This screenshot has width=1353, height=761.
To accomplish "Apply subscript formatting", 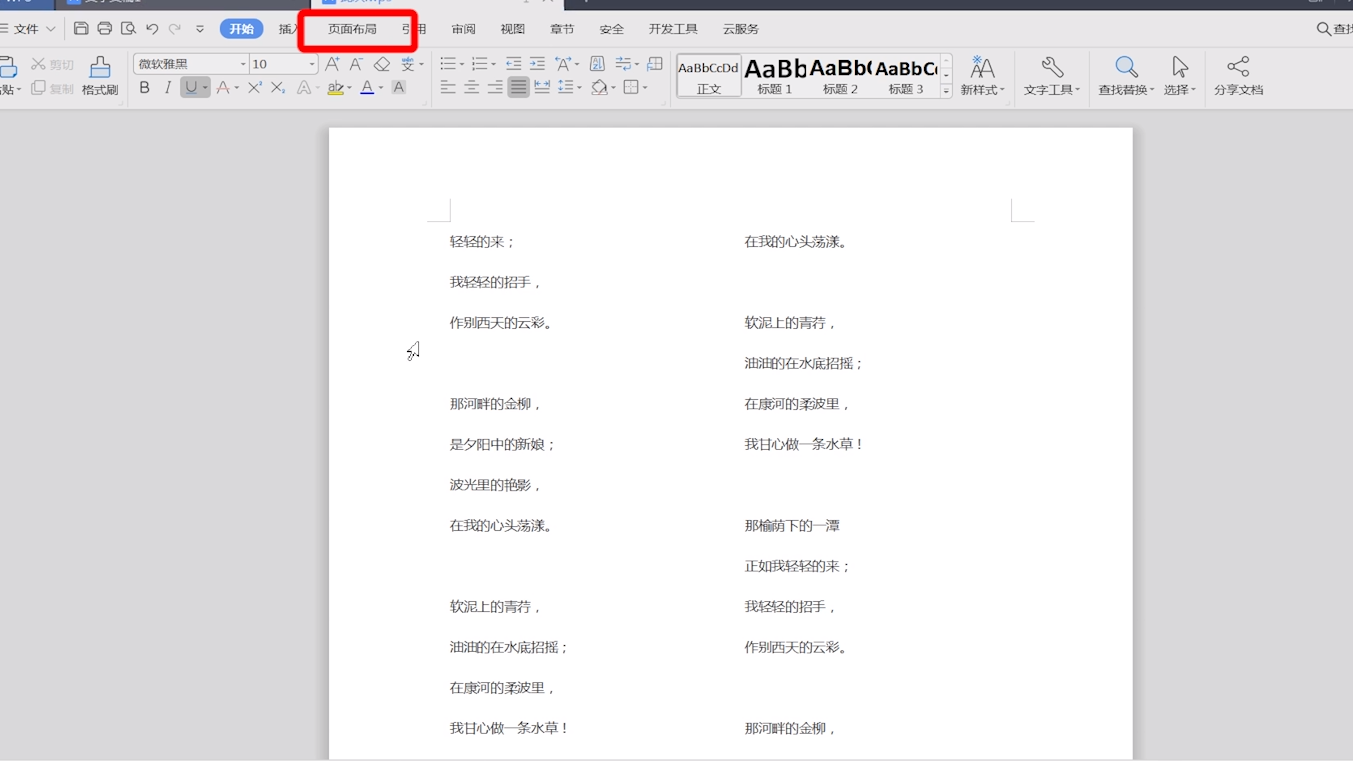I will tap(279, 88).
